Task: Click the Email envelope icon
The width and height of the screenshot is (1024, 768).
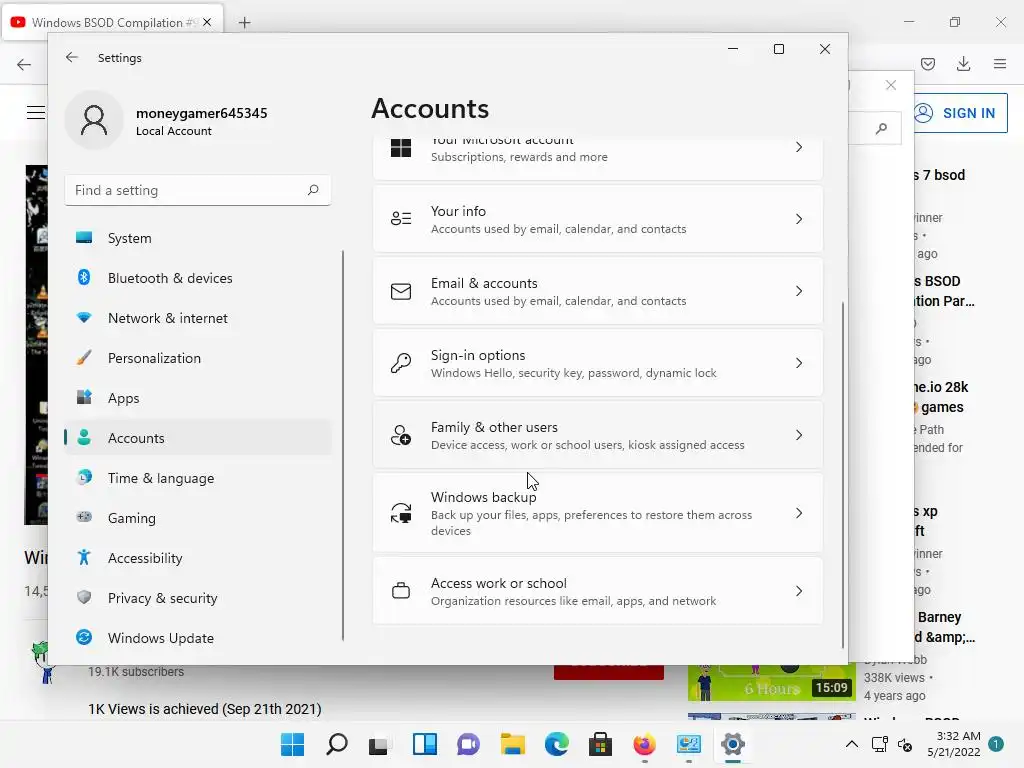Action: (x=401, y=291)
